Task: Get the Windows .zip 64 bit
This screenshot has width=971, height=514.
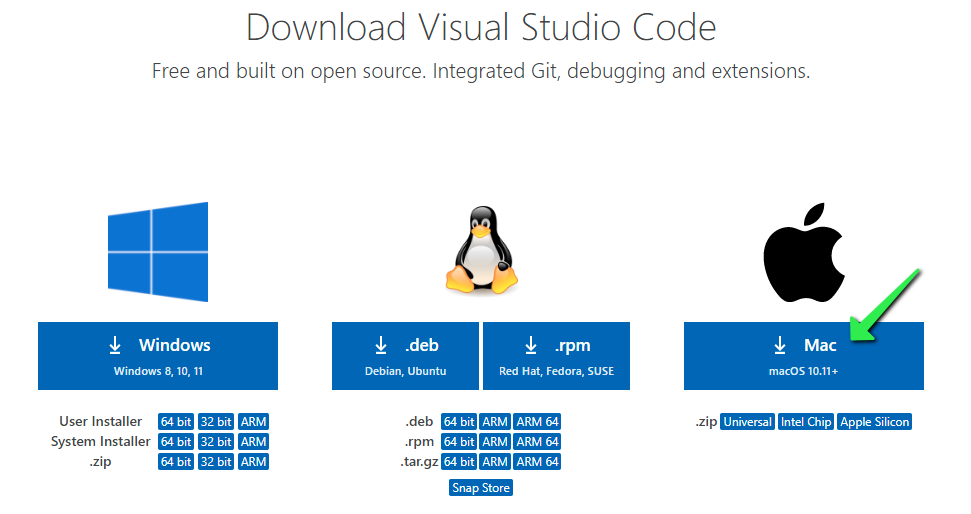Action: point(176,461)
